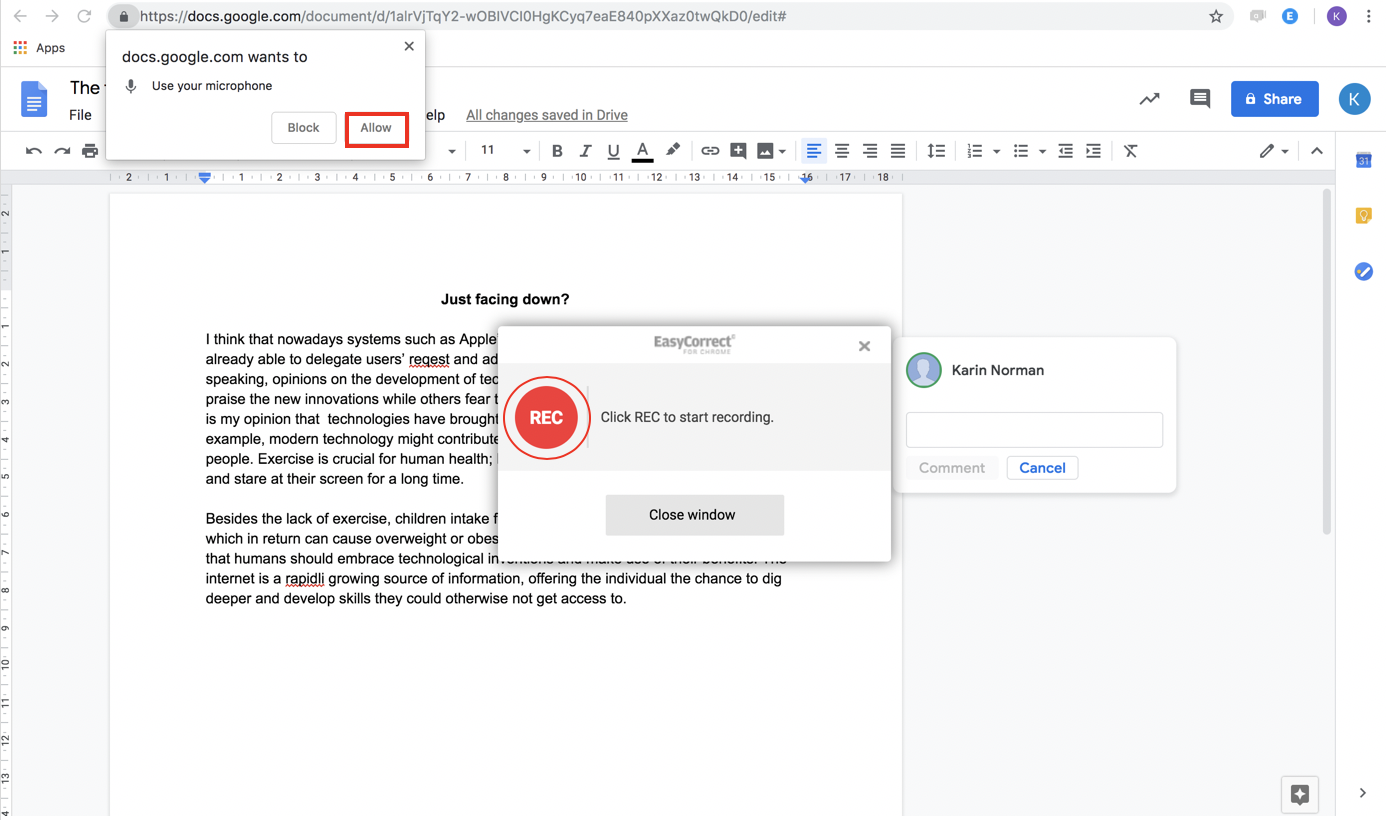Open the File menu

click(80, 115)
